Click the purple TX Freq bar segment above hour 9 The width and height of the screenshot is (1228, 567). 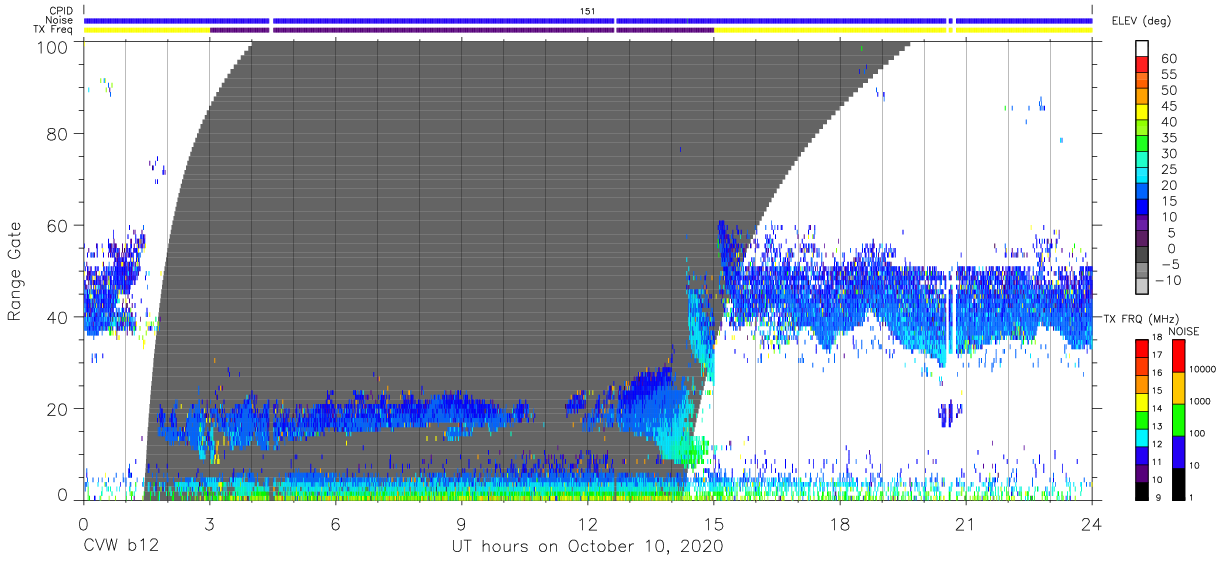click(x=462, y=29)
